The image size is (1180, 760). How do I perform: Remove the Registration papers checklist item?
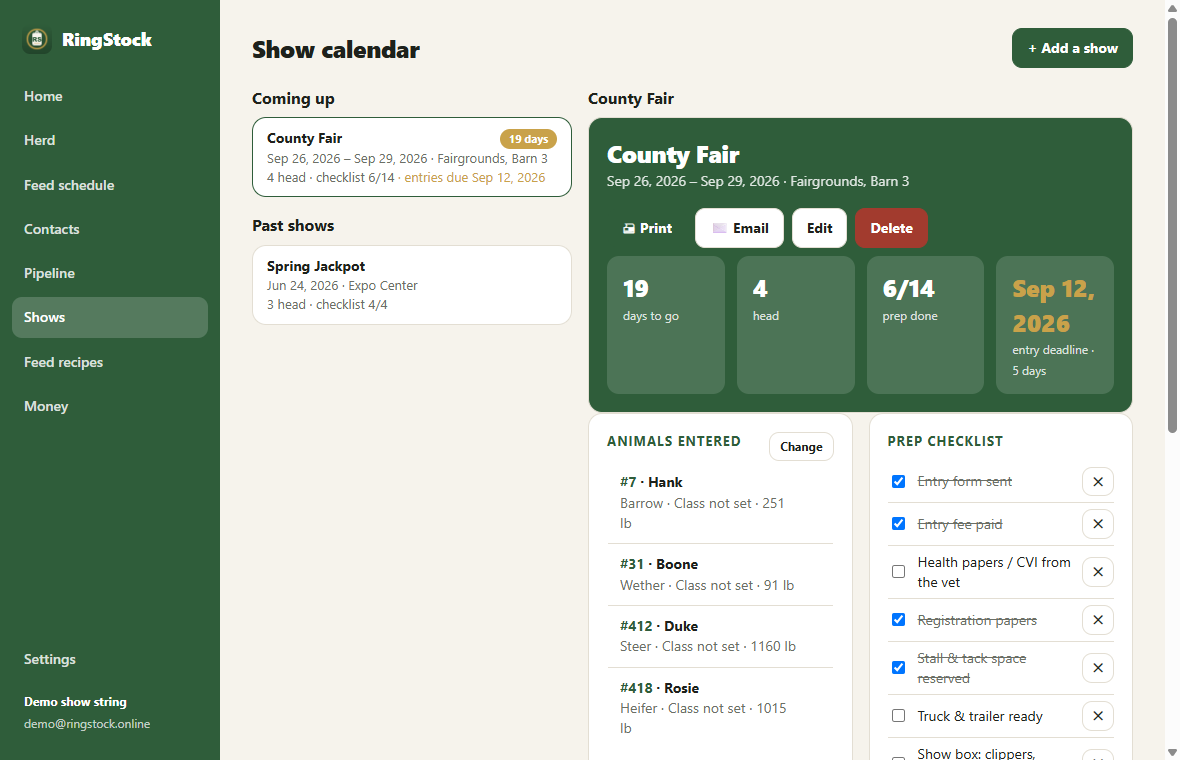1098,620
